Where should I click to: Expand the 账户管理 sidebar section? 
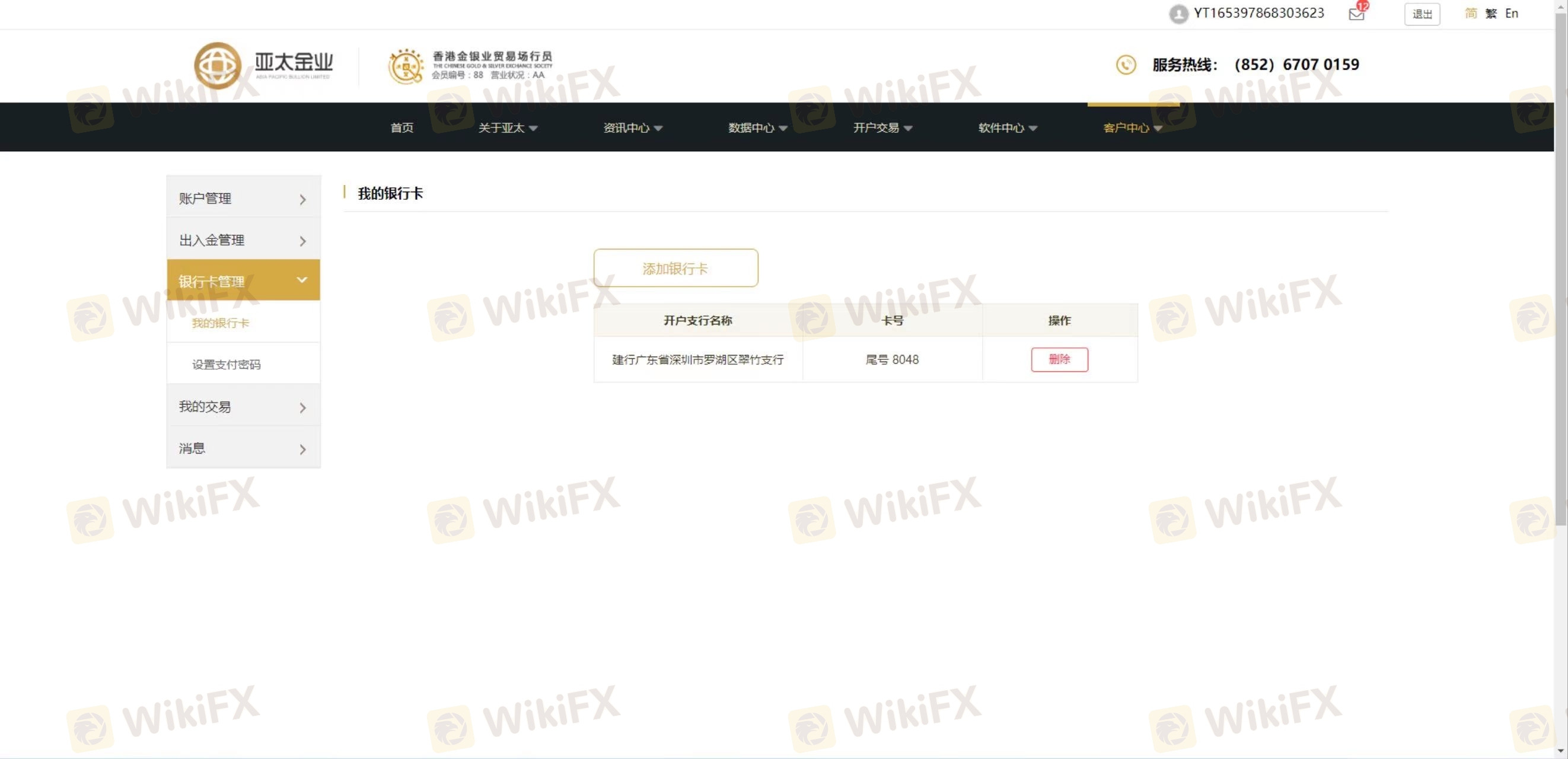[244, 199]
